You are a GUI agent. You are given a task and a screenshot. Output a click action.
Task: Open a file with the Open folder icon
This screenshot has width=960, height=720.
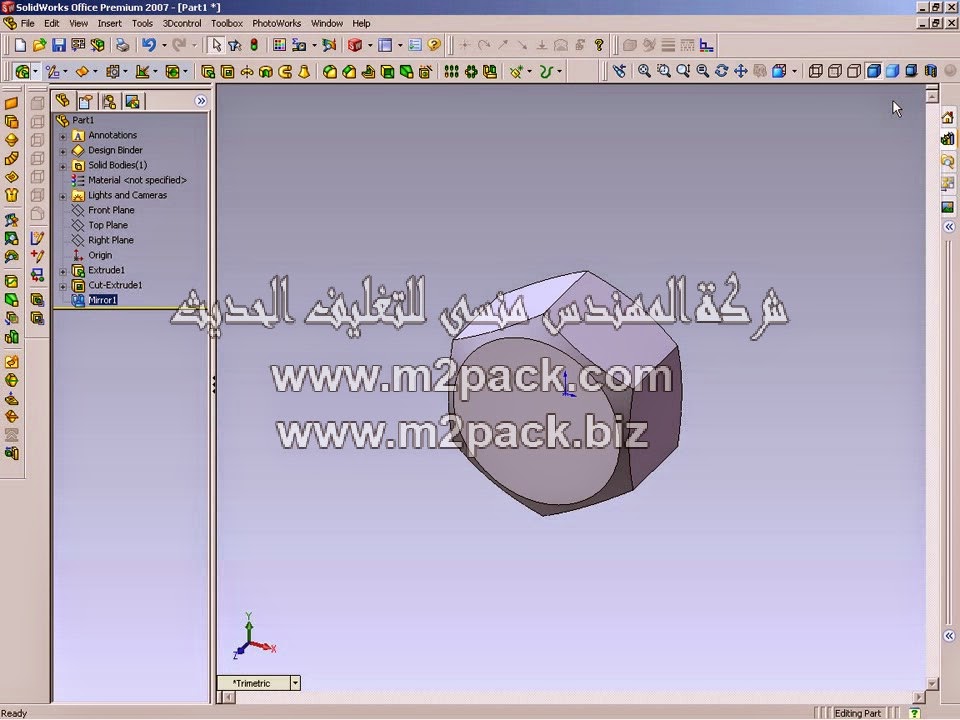click(x=39, y=45)
